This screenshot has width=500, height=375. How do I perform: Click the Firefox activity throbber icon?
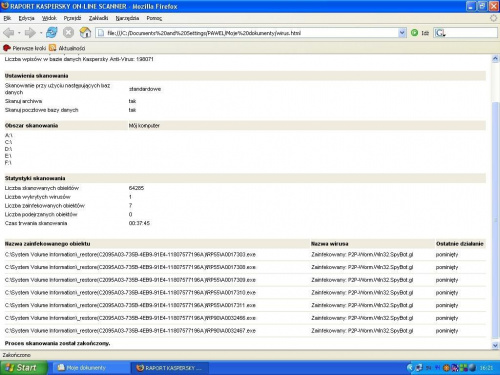click(493, 18)
